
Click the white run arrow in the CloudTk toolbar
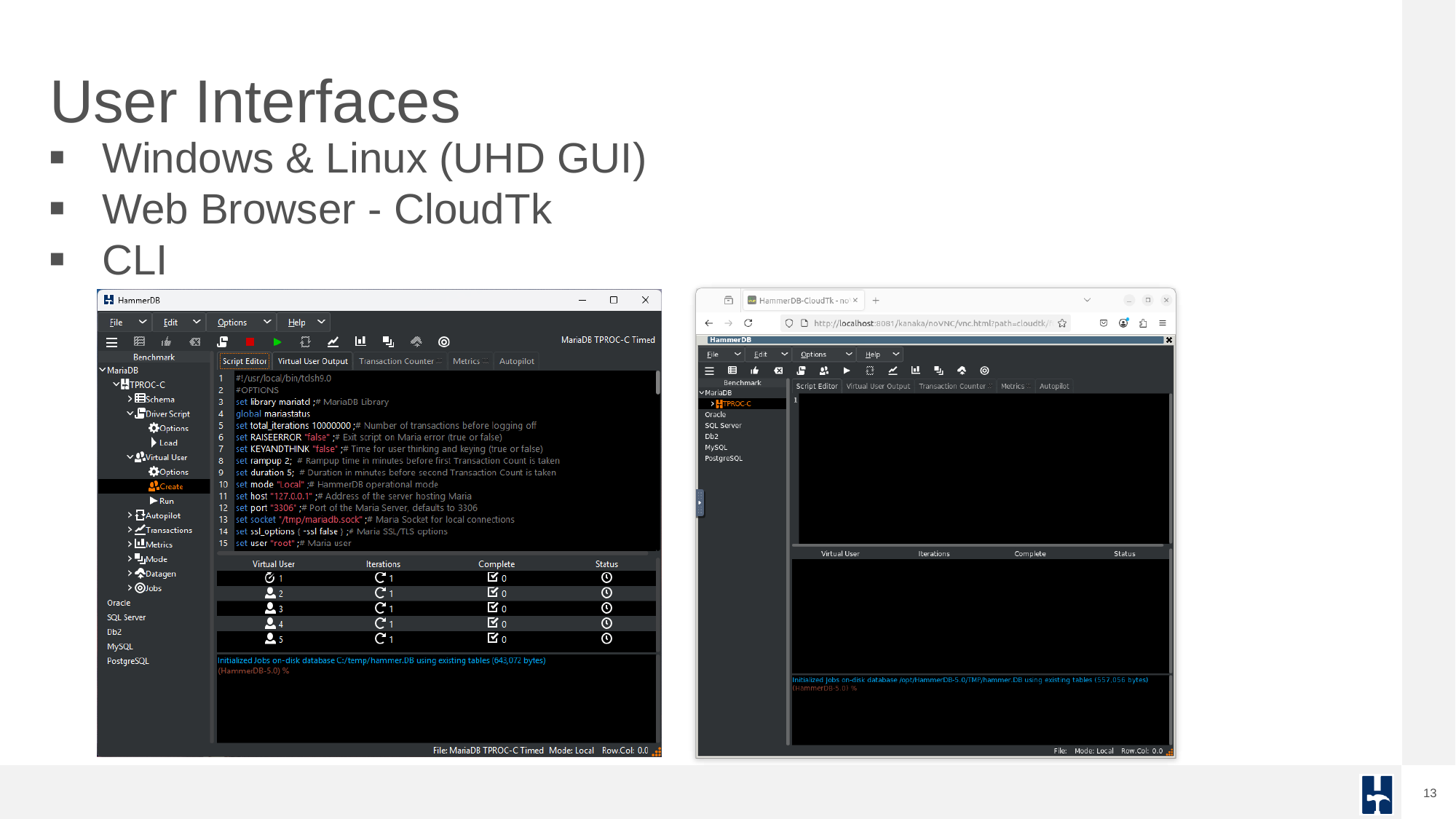[x=847, y=371]
